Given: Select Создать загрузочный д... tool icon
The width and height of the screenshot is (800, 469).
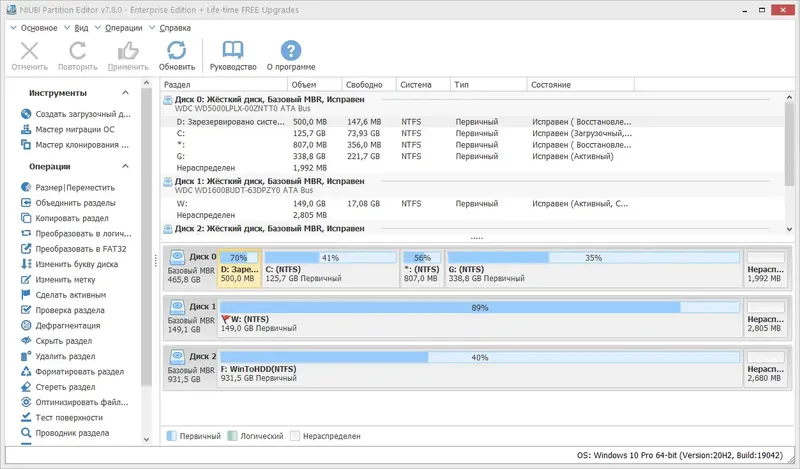Looking at the screenshot, I should point(26,114).
